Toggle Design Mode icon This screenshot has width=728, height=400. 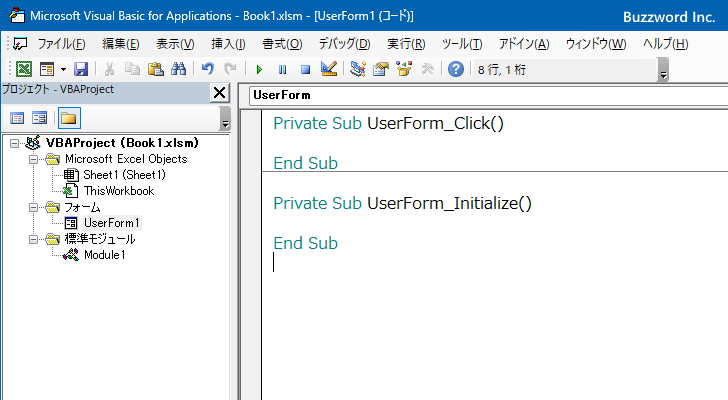(329, 69)
